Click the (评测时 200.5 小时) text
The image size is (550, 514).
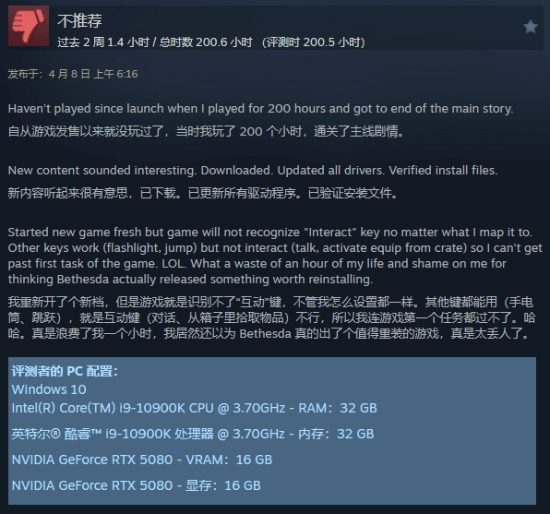(313, 42)
